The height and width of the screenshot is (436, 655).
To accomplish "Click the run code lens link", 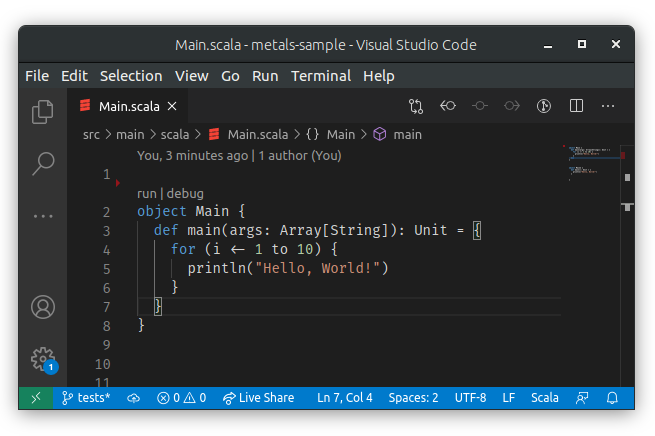I will tap(147, 193).
